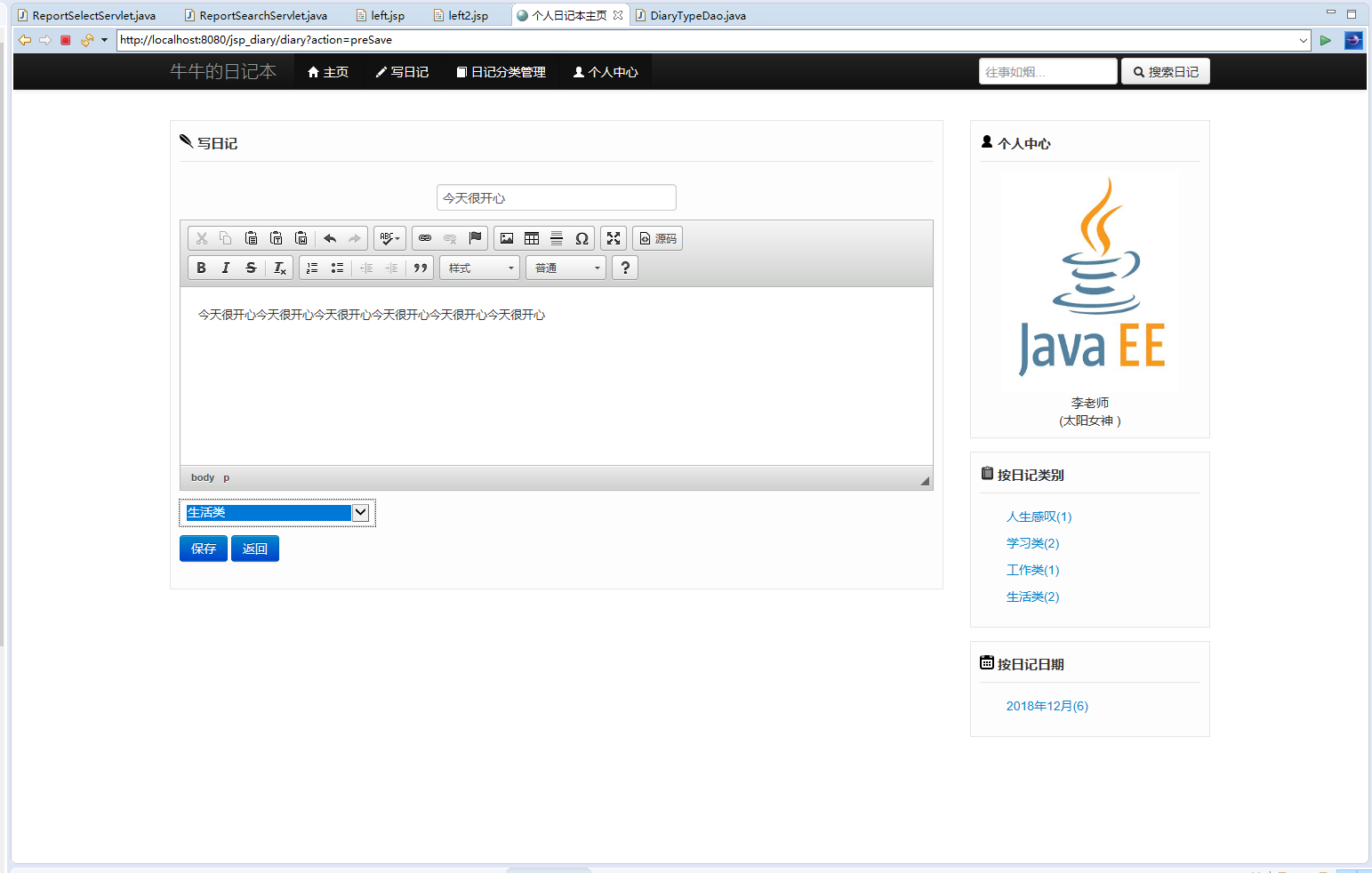Open the left.jsp tab
The height and width of the screenshot is (873, 1372).
click(381, 15)
